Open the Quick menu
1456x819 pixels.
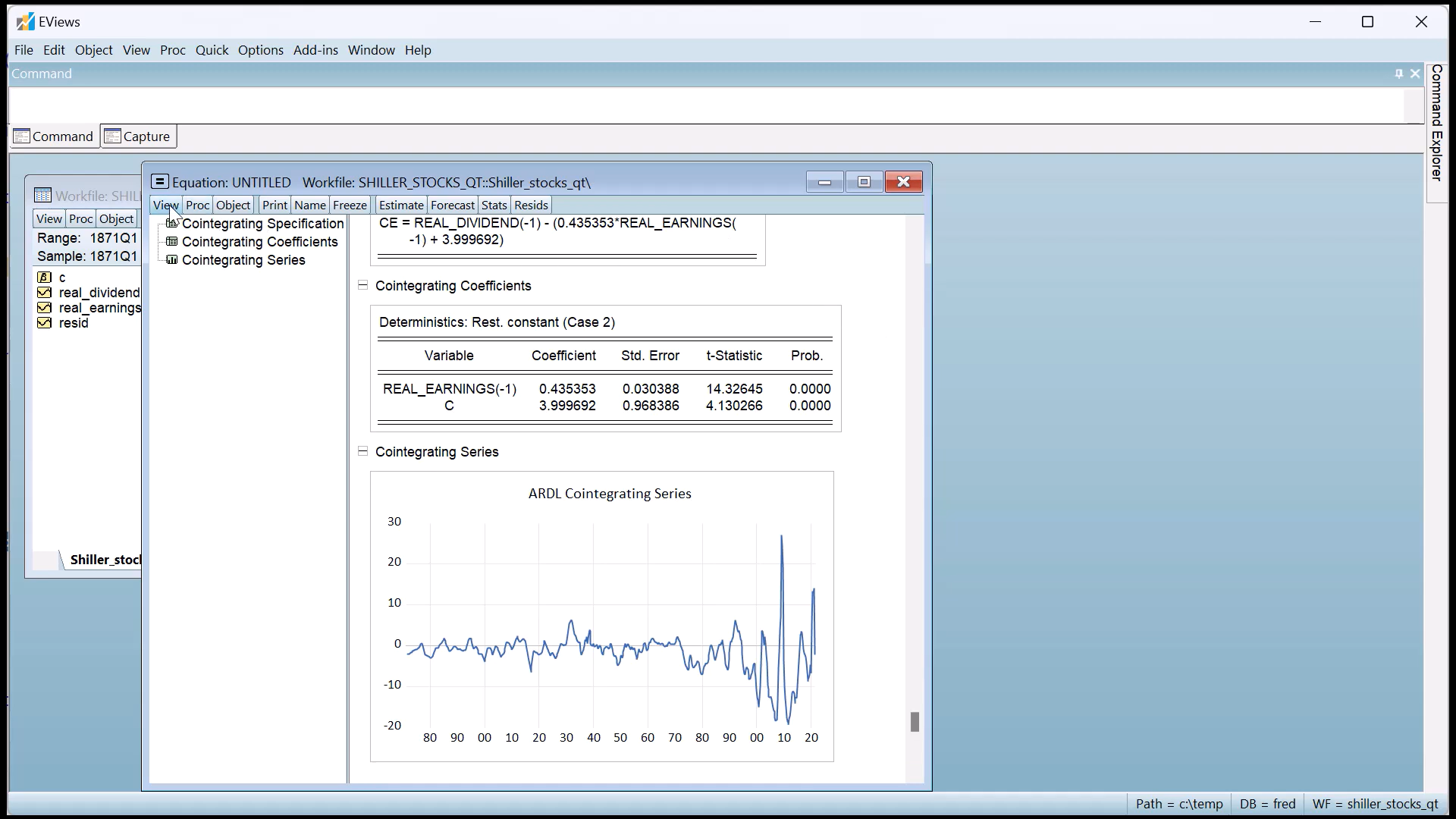point(212,50)
